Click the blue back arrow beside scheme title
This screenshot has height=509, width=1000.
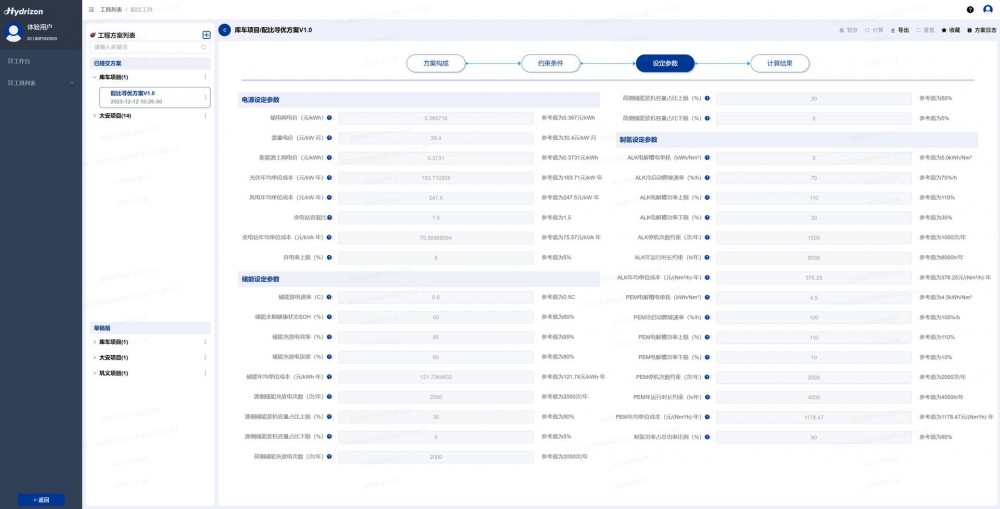coord(224,30)
